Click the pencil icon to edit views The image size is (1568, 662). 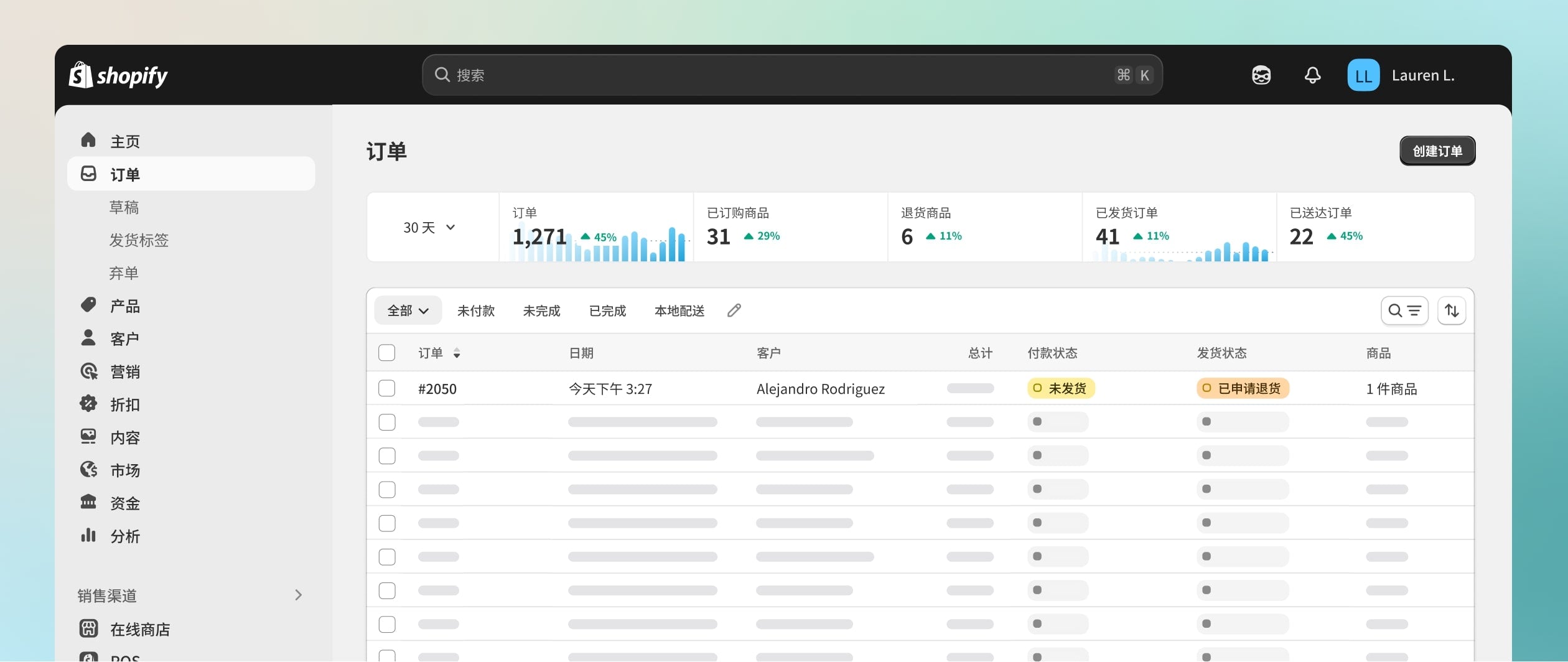tap(734, 310)
